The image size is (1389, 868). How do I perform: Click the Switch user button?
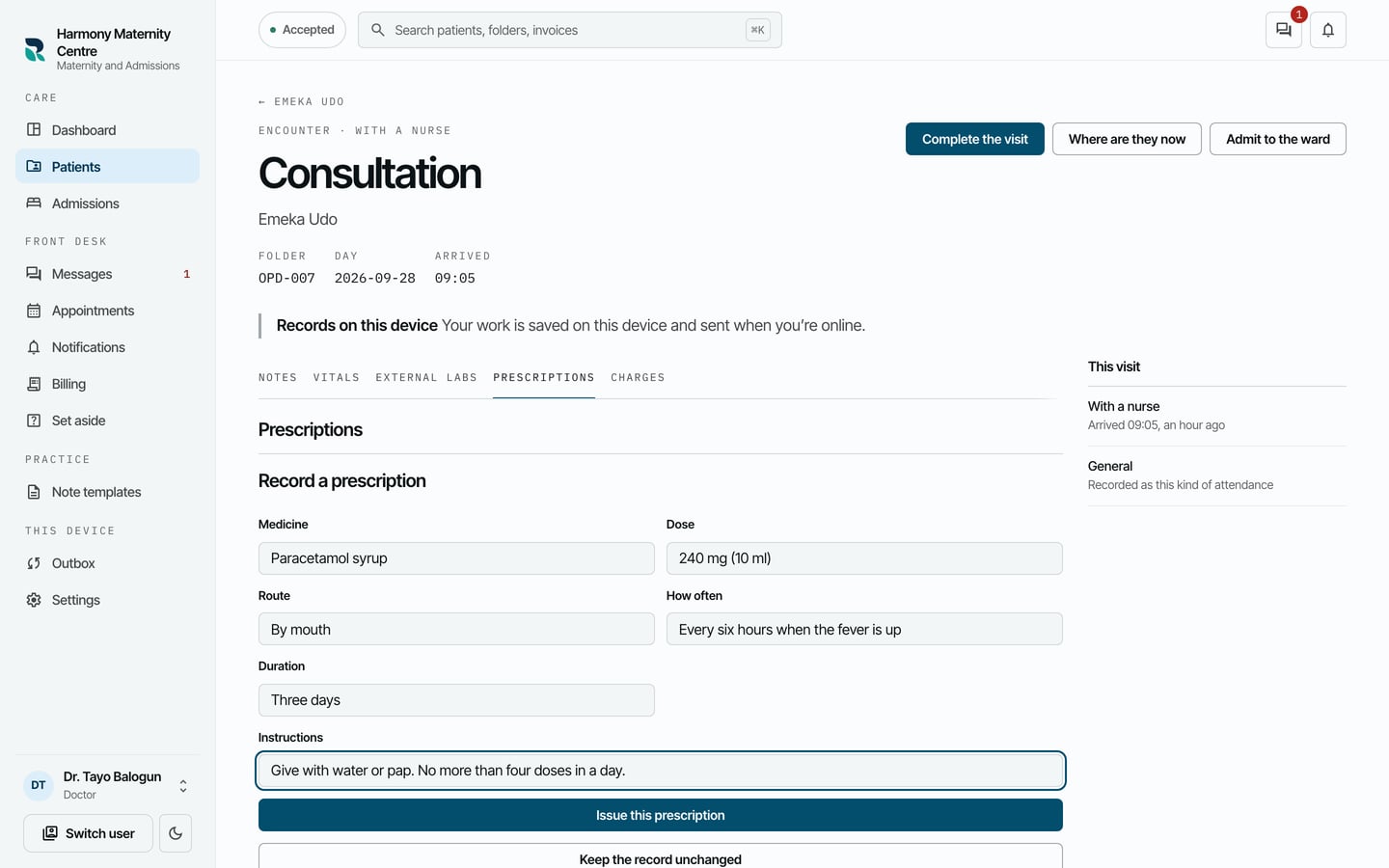88,833
